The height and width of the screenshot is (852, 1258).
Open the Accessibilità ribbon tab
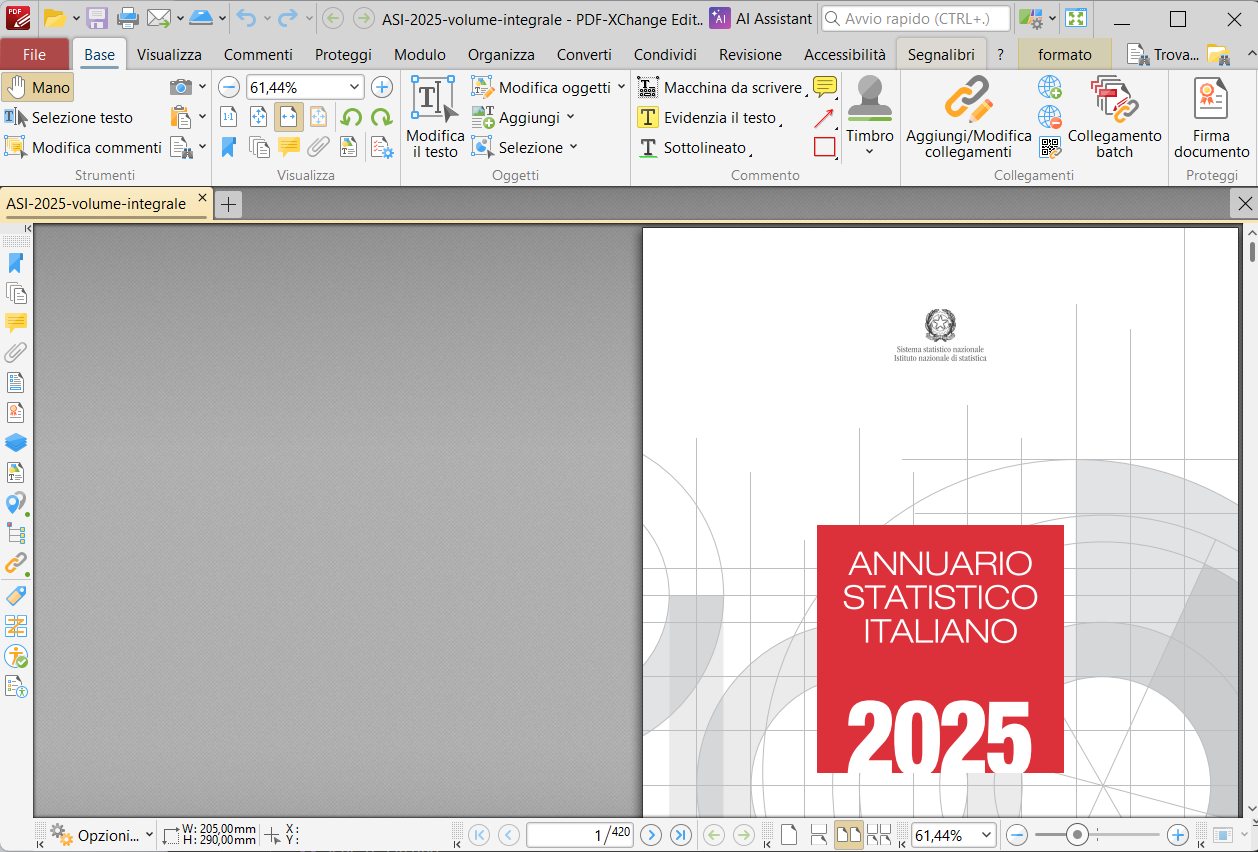click(844, 54)
